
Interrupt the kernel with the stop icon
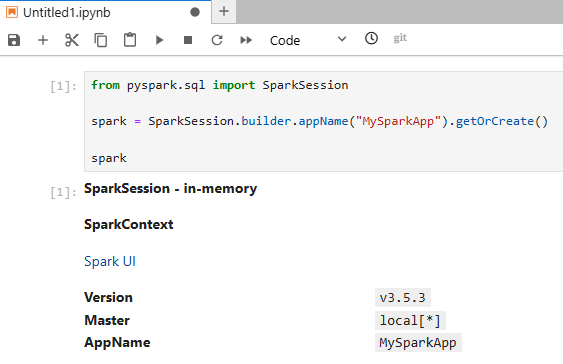[x=188, y=40]
